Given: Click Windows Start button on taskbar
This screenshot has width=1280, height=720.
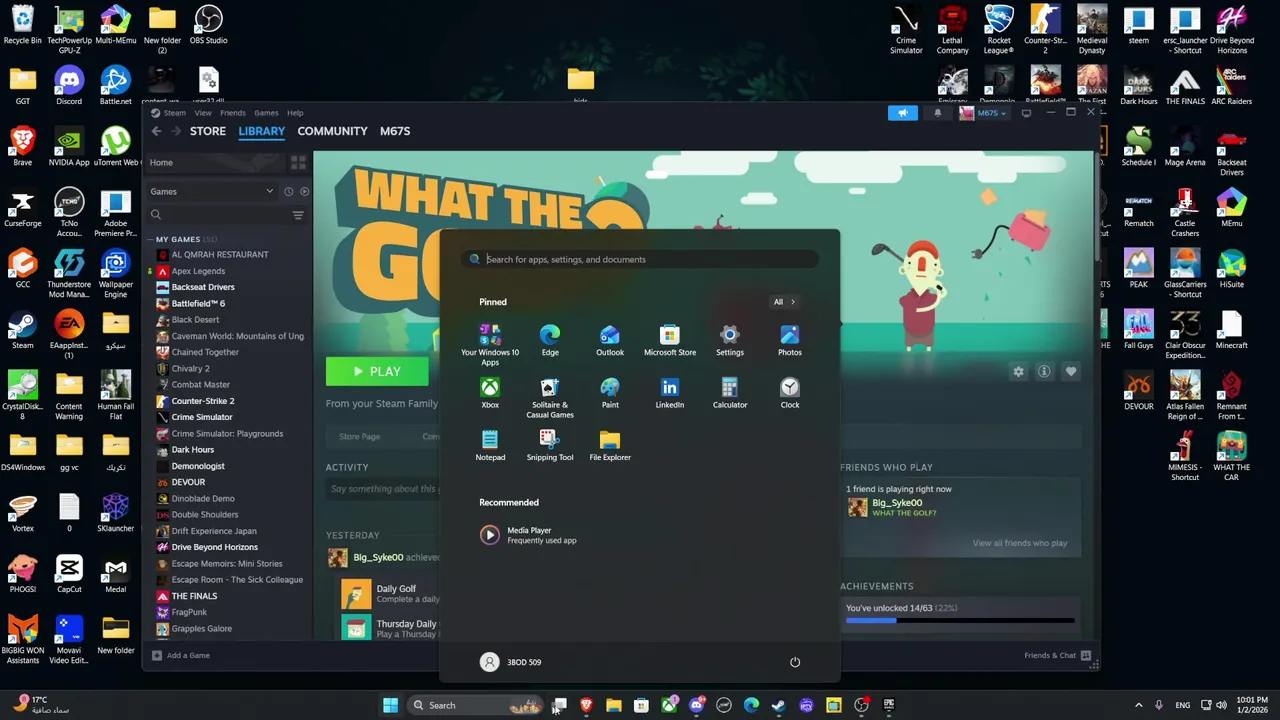Looking at the screenshot, I should pos(390,706).
